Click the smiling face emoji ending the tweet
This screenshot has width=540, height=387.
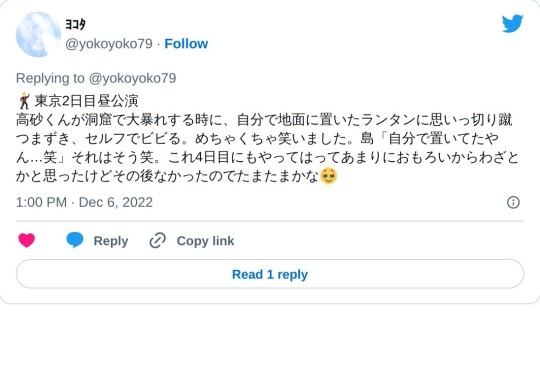[329, 176]
